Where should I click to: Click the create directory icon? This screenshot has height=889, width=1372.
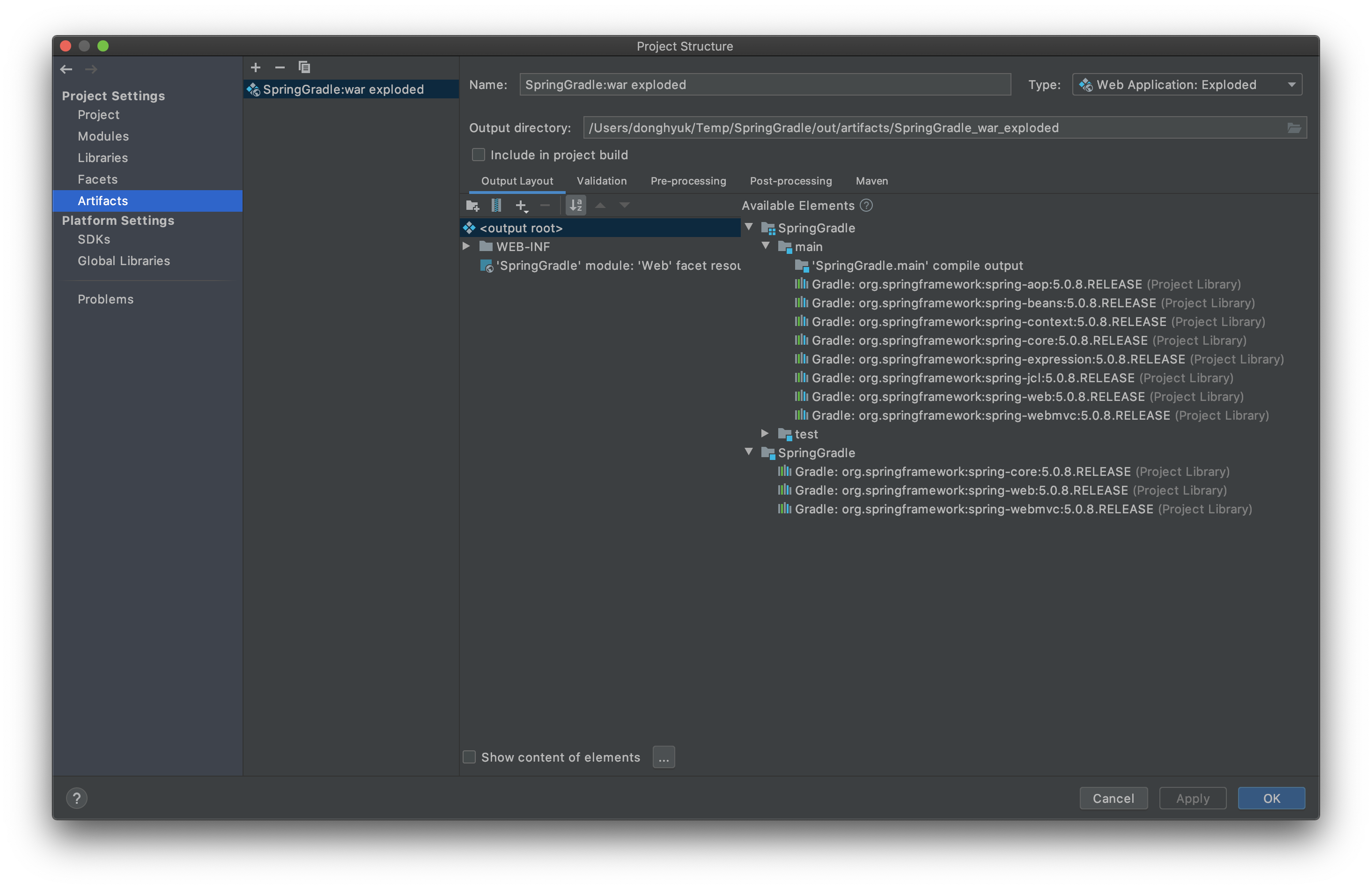472,205
